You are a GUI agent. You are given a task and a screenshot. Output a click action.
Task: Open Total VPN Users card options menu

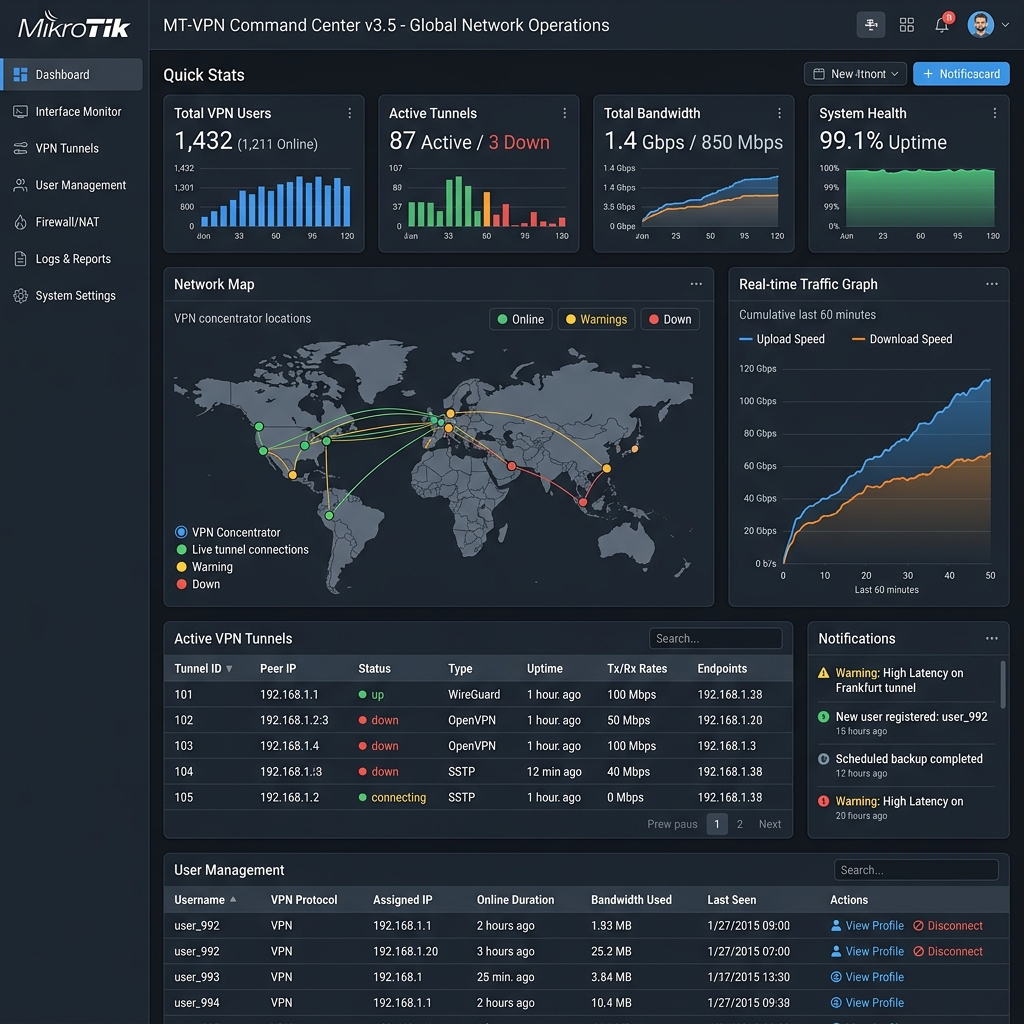pos(350,114)
